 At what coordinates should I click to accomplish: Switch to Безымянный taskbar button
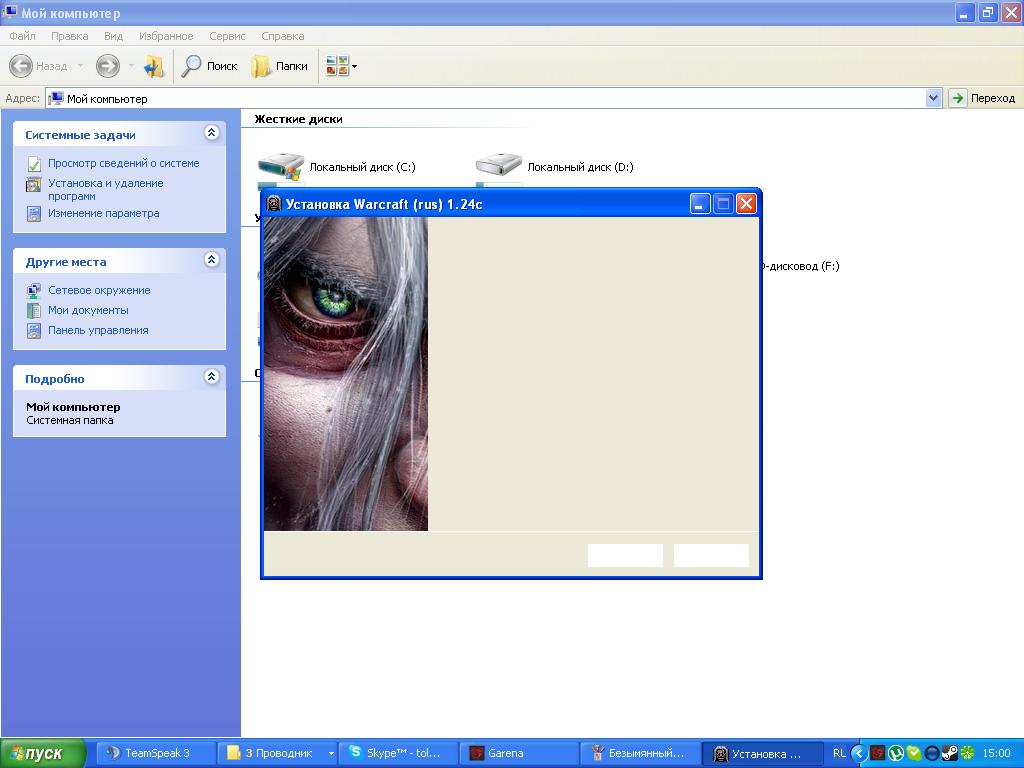click(x=641, y=754)
